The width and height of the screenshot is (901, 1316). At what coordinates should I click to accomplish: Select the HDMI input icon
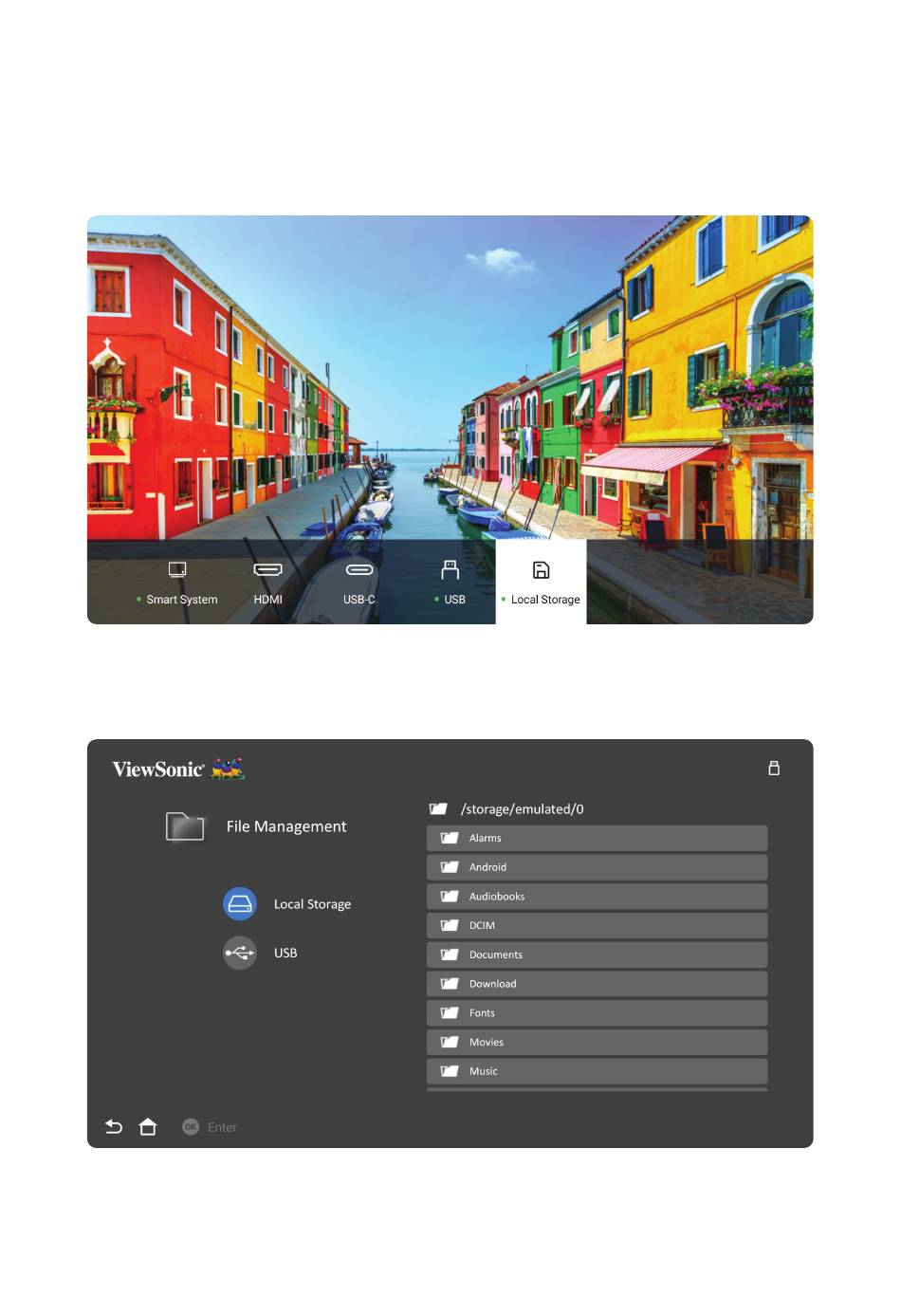pos(267,569)
